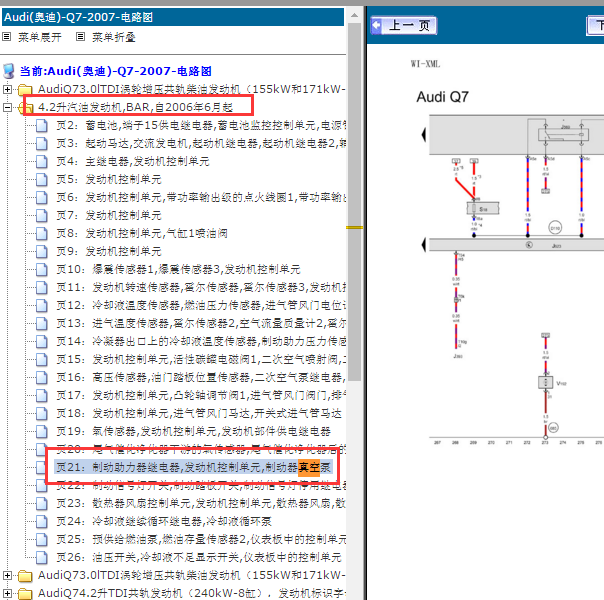Click the page icon for 页10 爆震传感器
This screenshot has height=600, width=604.
coord(42,270)
